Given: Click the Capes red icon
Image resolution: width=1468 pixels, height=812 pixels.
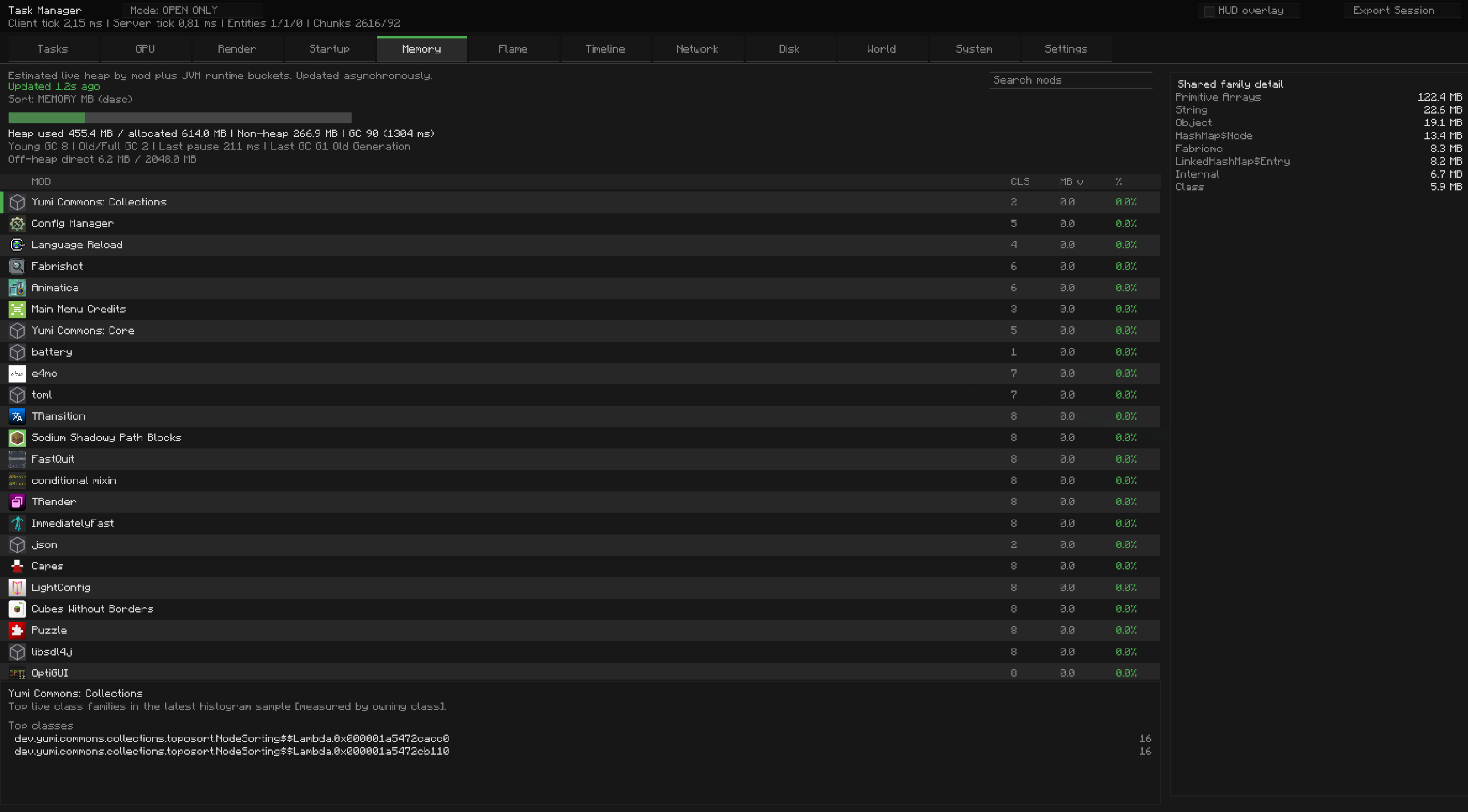Looking at the screenshot, I should (17, 566).
